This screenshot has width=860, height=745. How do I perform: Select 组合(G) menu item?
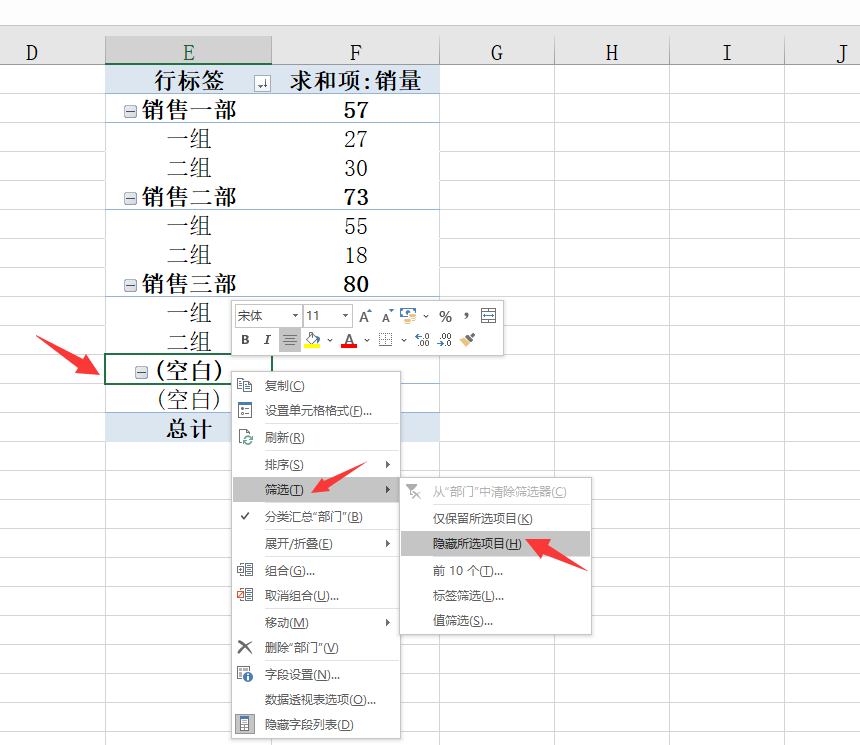tap(316, 571)
